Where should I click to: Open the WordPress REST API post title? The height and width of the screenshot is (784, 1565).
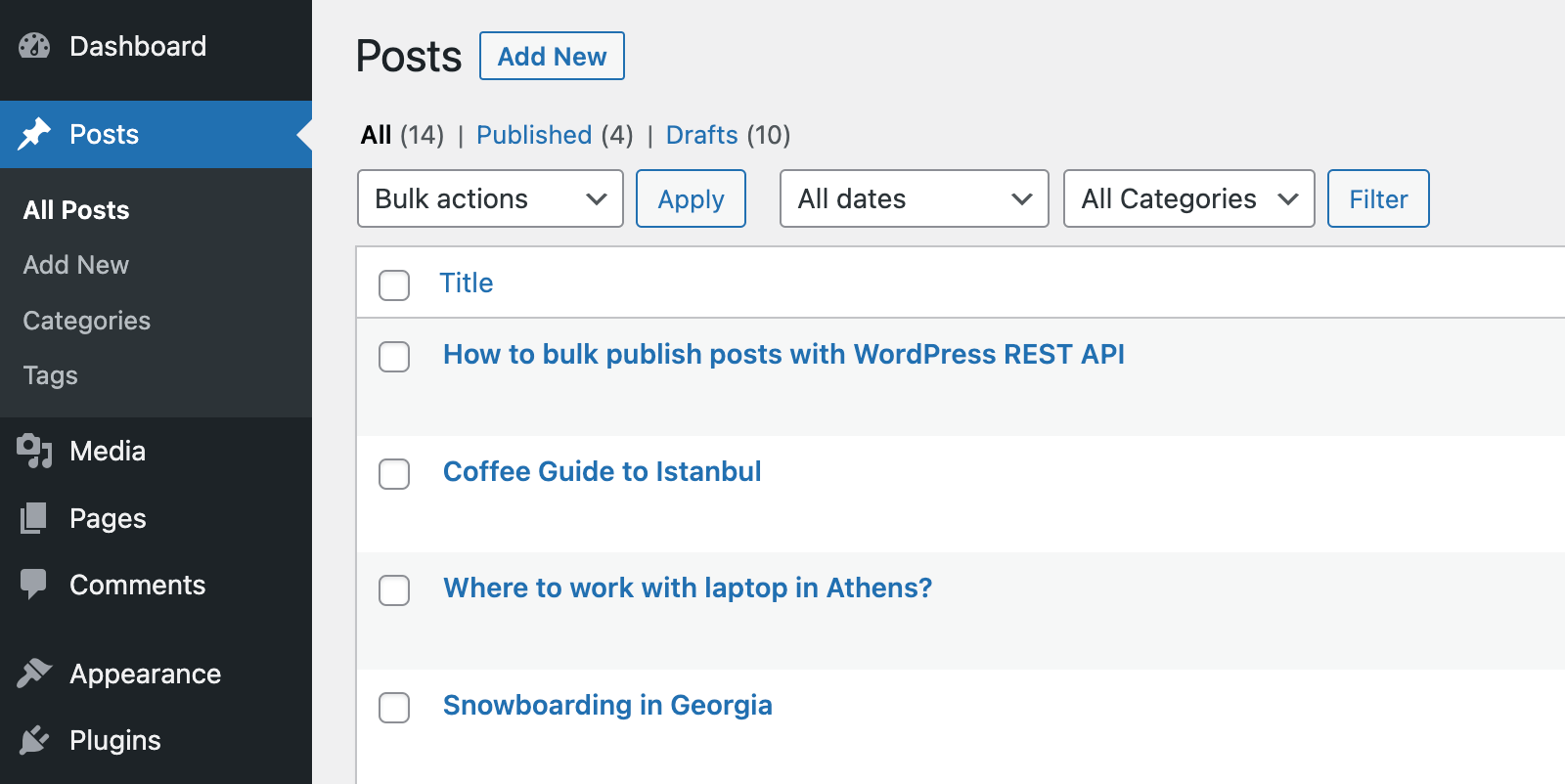[x=783, y=354]
